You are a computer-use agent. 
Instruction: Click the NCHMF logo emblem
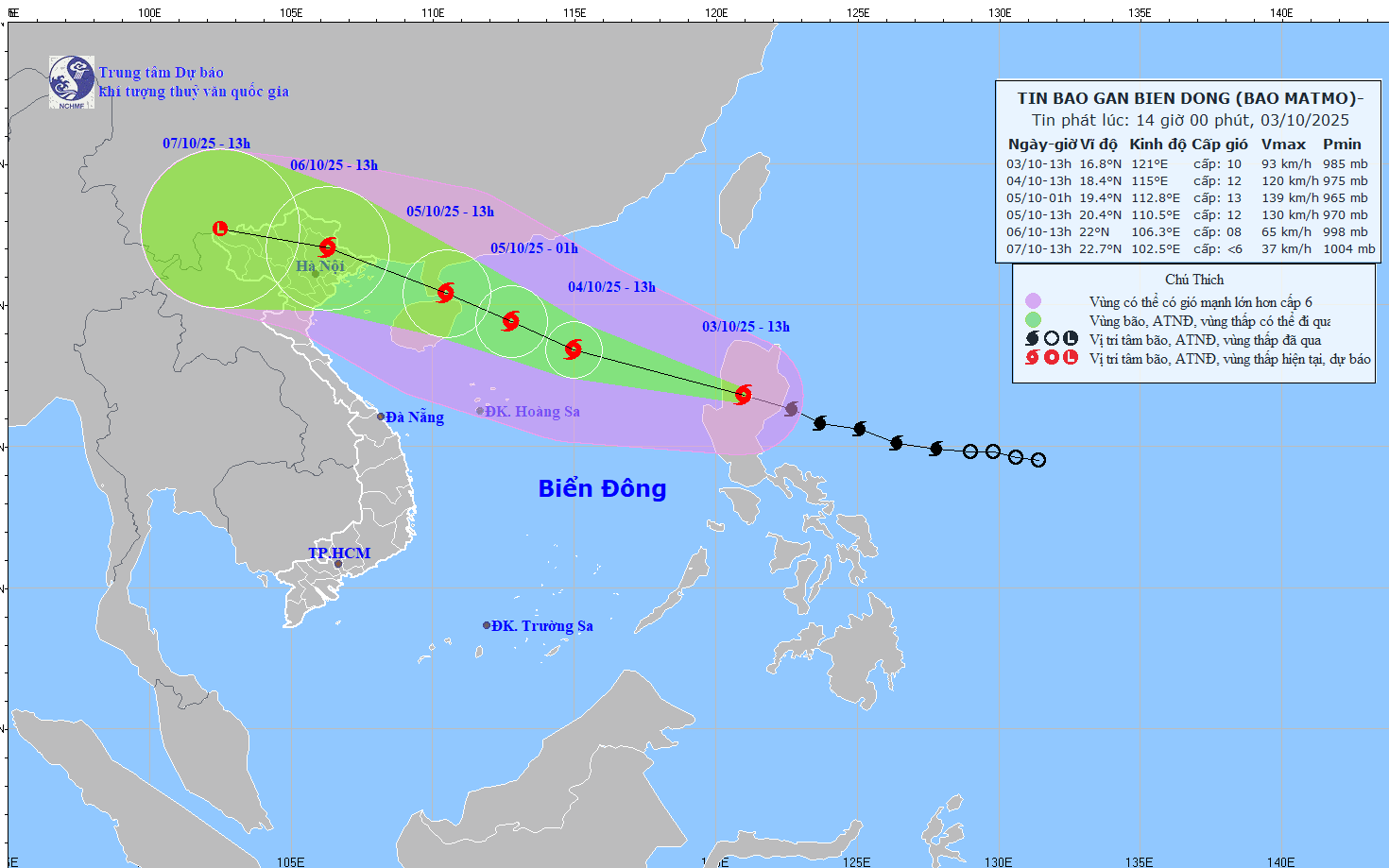click(72, 81)
